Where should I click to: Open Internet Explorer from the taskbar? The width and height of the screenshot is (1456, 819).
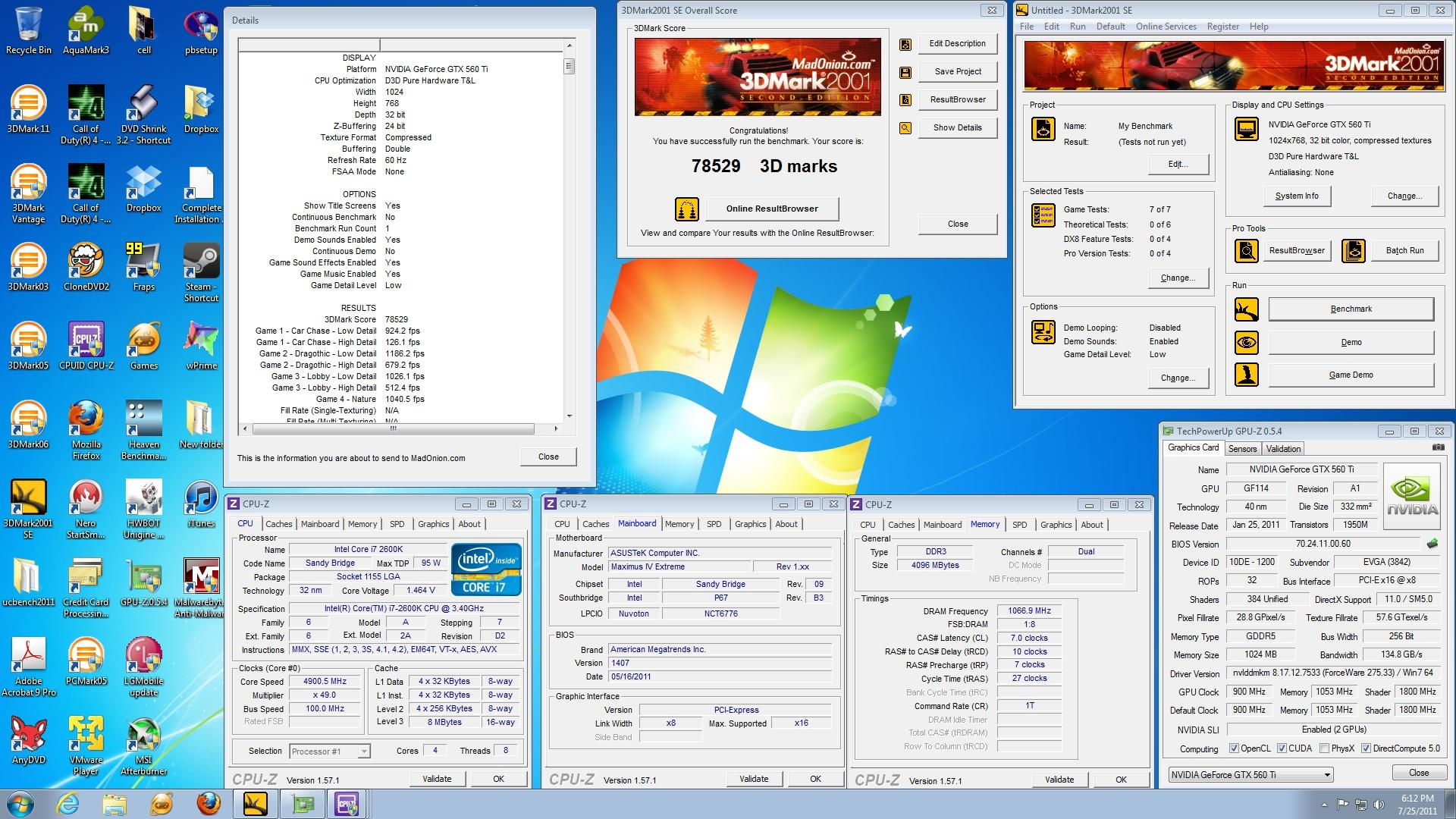(x=67, y=804)
